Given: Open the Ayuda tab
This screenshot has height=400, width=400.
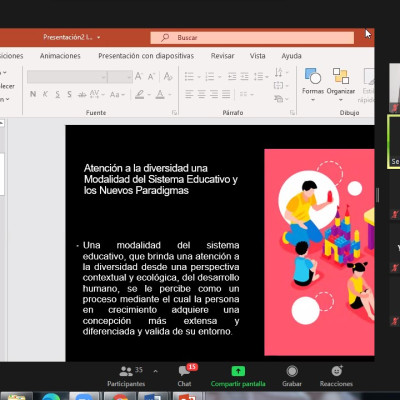Looking at the screenshot, I should pyautogui.click(x=291, y=56).
